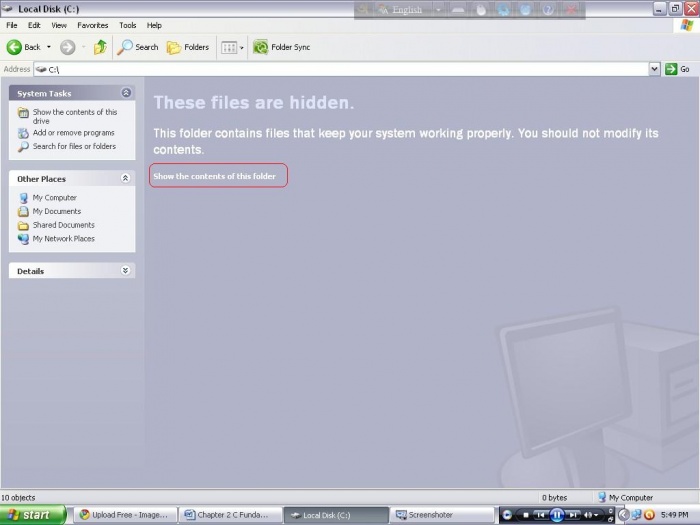Screen dimensions: 700x525
Task: Click the My Computer status bar zone
Action: [625, 497]
